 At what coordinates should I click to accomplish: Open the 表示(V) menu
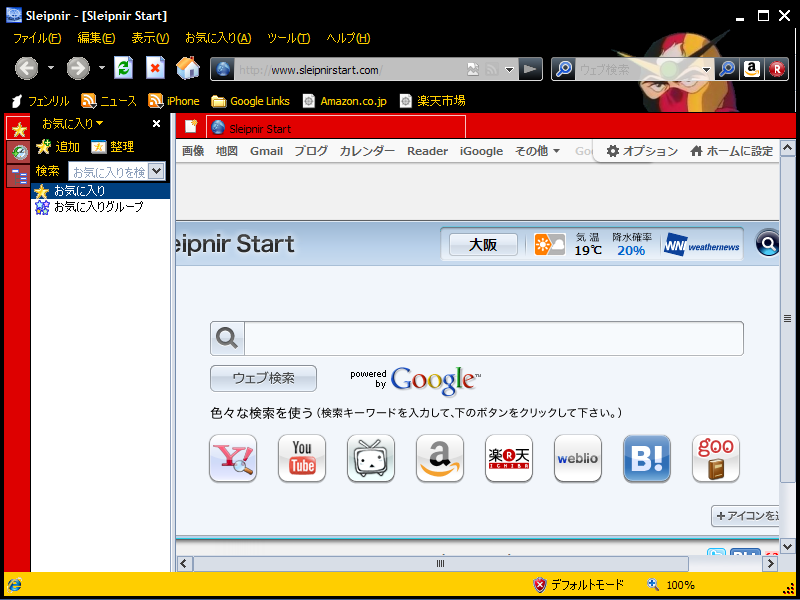(150, 38)
